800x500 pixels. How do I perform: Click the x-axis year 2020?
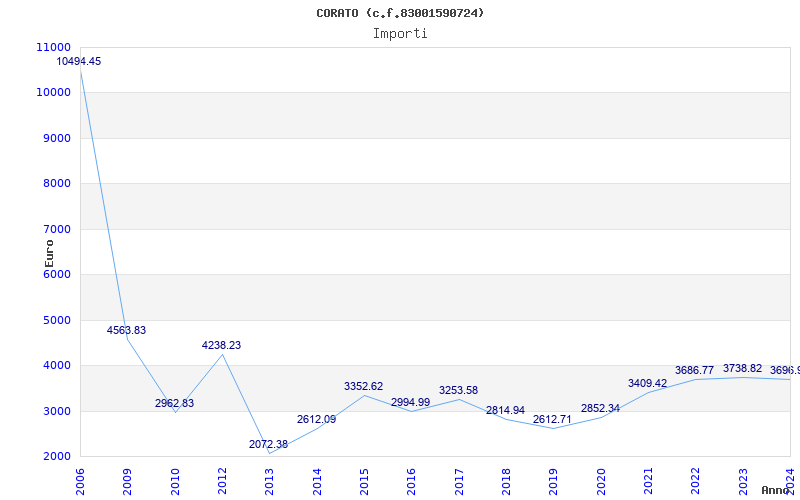tap(601, 482)
